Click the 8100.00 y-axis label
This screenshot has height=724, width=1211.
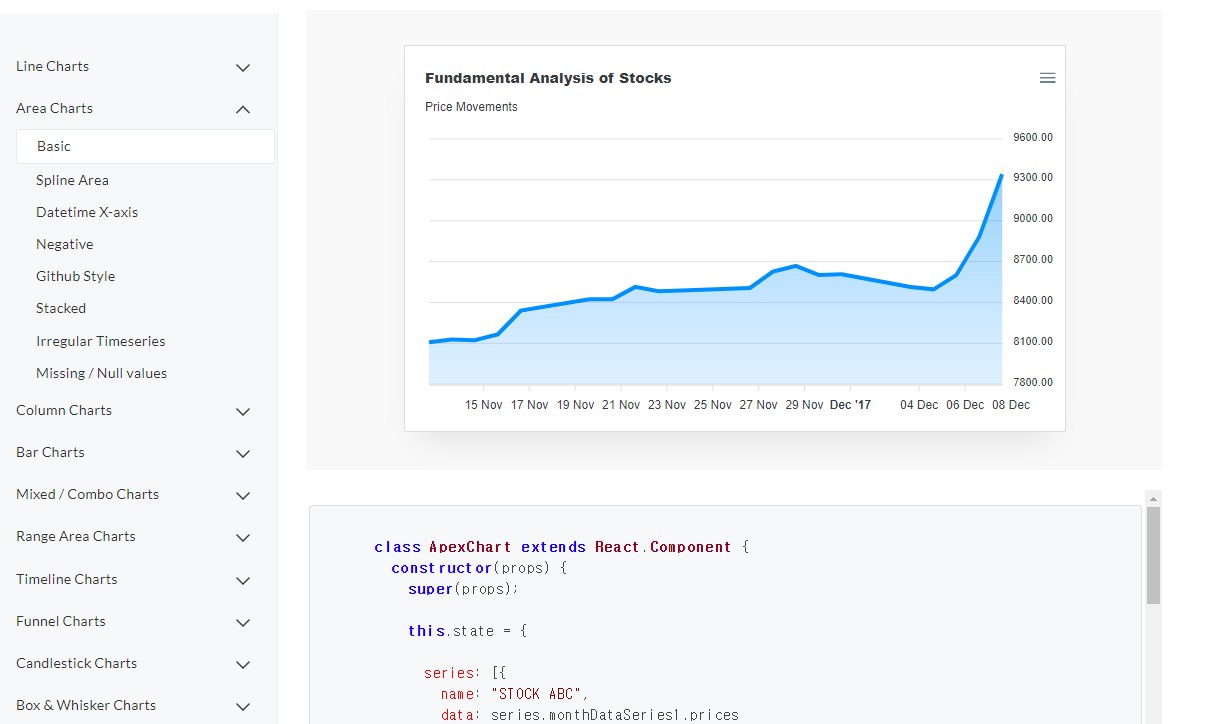click(x=1033, y=341)
